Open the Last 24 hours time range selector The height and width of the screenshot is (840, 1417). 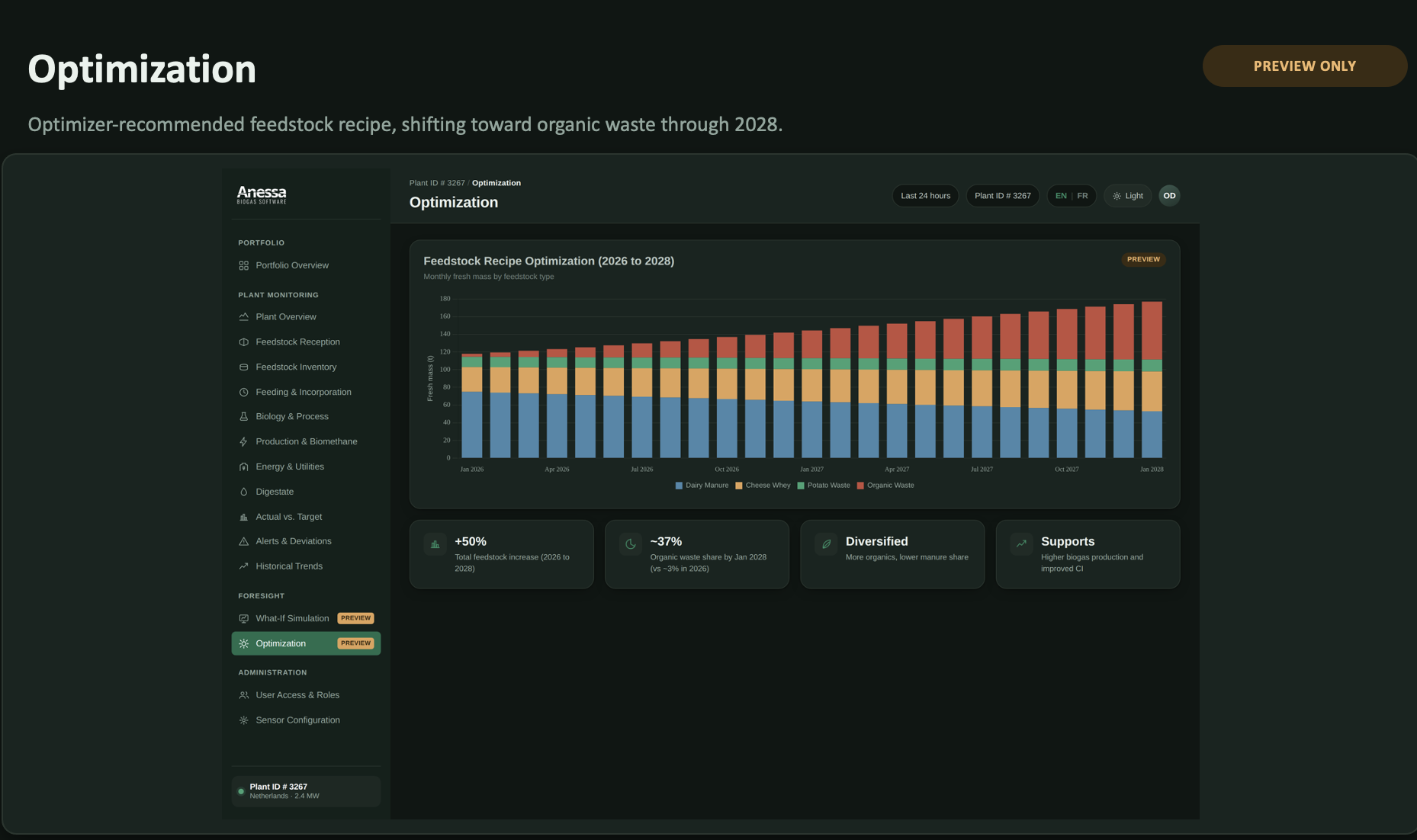point(925,196)
